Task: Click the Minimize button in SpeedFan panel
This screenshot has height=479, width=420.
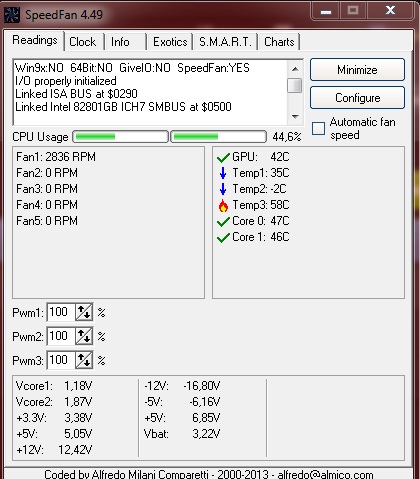Action: pos(357,70)
